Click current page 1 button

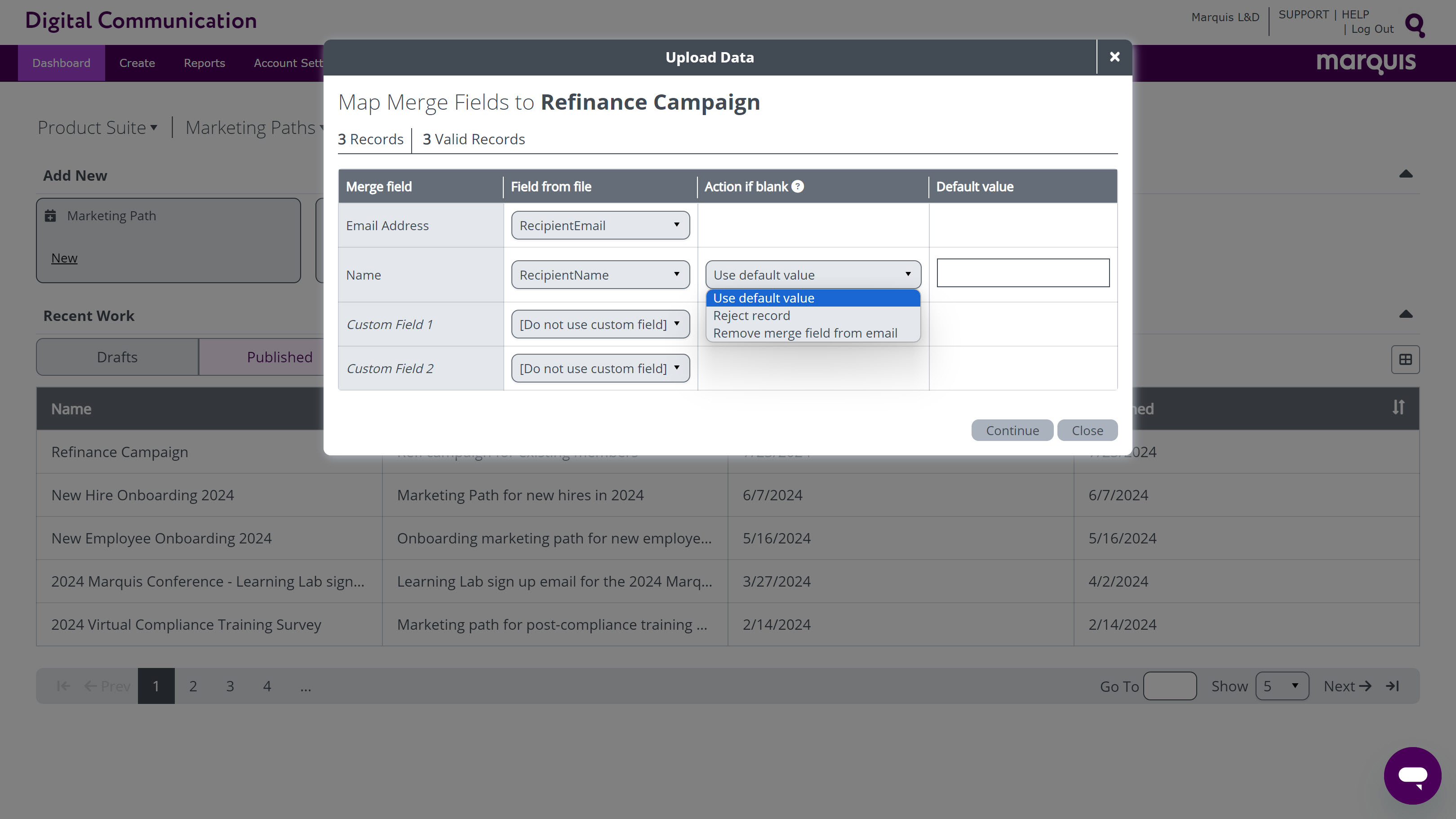coord(156,686)
